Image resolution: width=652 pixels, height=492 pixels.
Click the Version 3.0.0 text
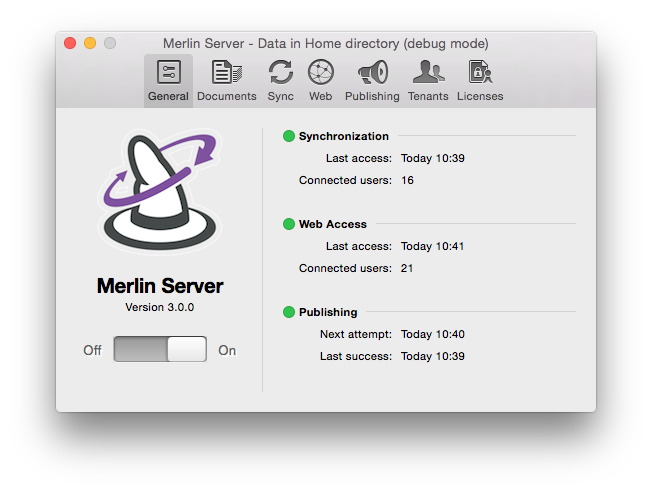tap(160, 307)
